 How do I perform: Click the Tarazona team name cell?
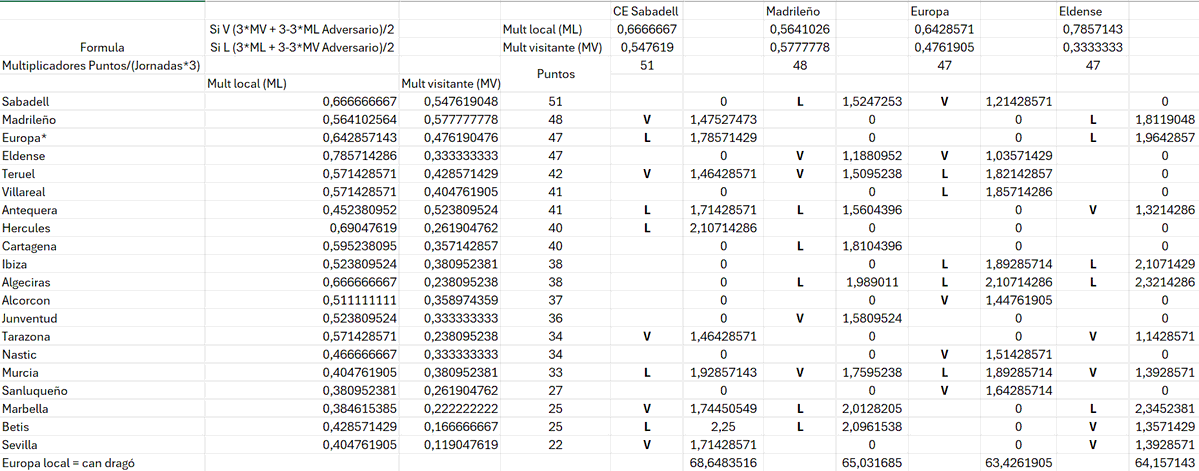point(102,336)
